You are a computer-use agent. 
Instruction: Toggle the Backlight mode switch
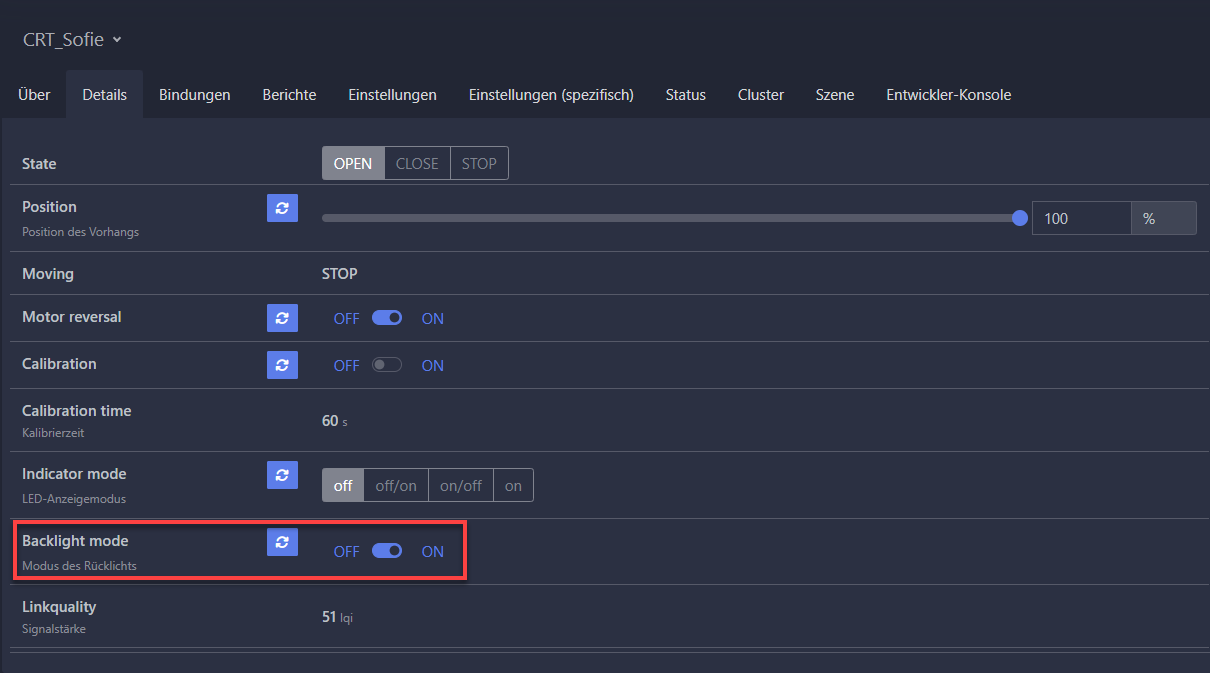(x=387, y=551)
